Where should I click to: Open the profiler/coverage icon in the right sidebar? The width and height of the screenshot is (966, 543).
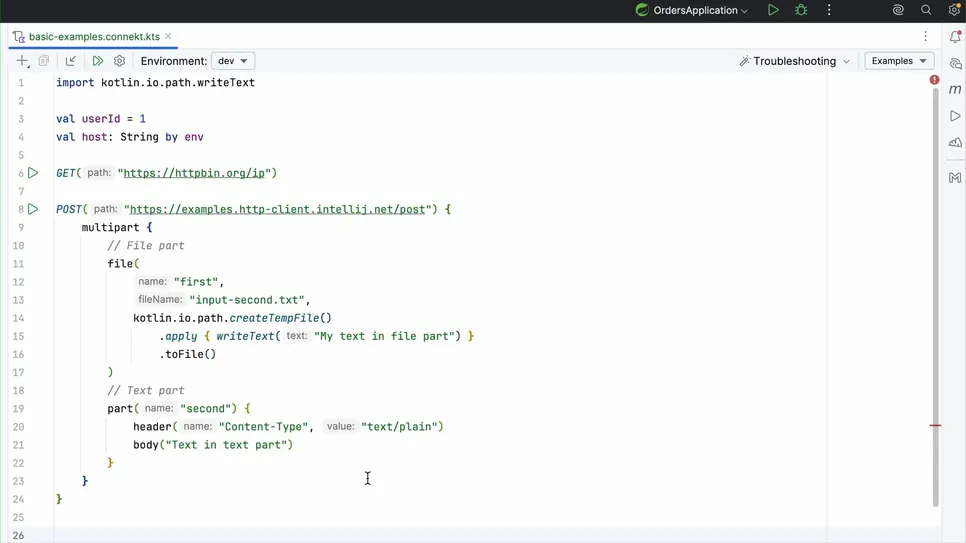[955, 142]
